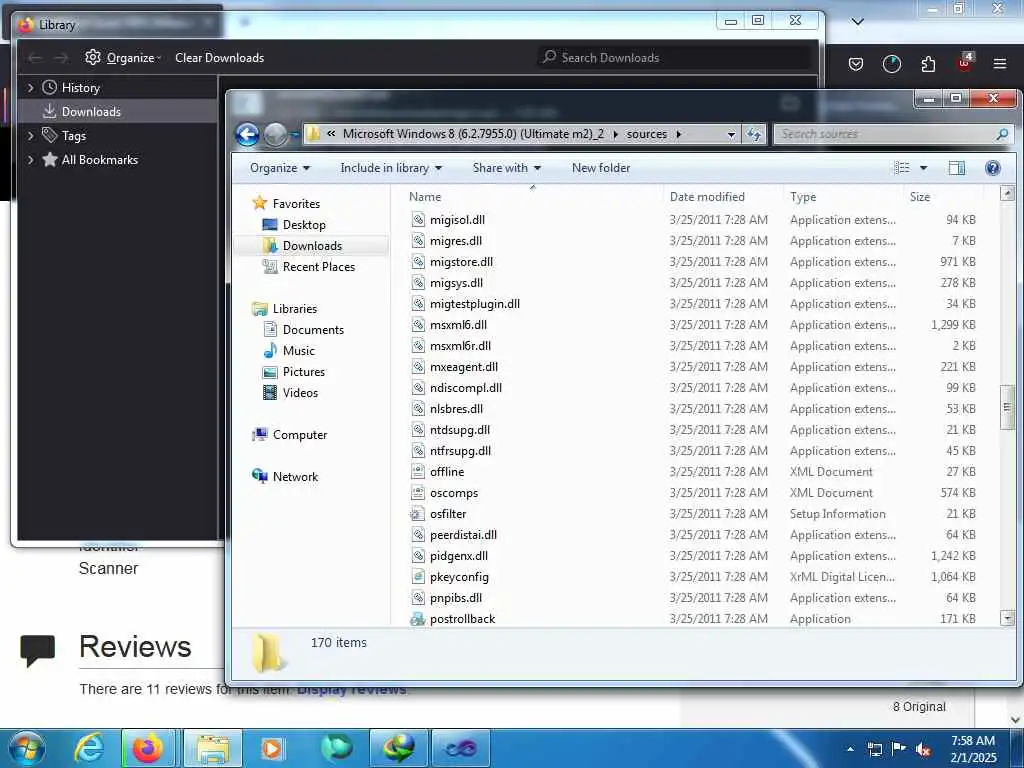Open the Explorer Help question mark icon
The image size is (1024, 768).
pyautogui.click(x=992, y=168)
